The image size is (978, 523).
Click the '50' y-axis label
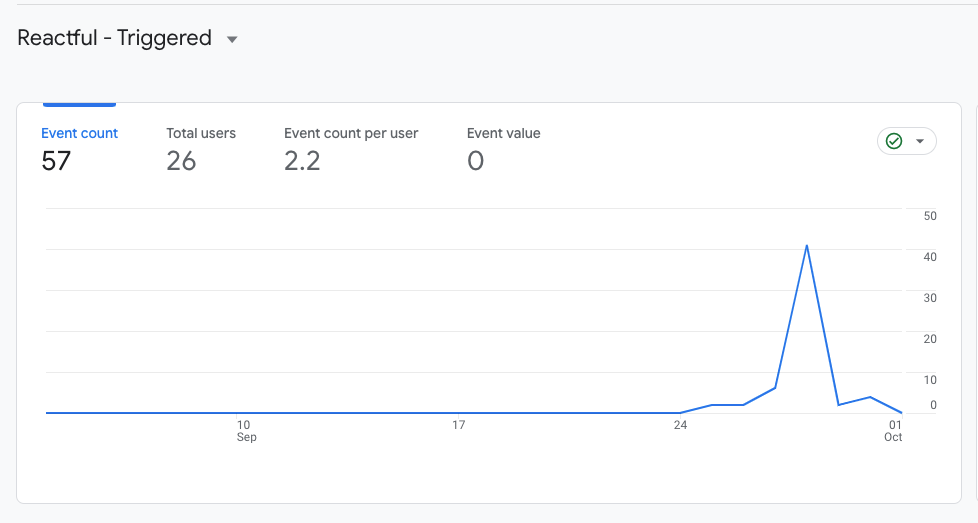pyautogui.click(x=930, y=216)
